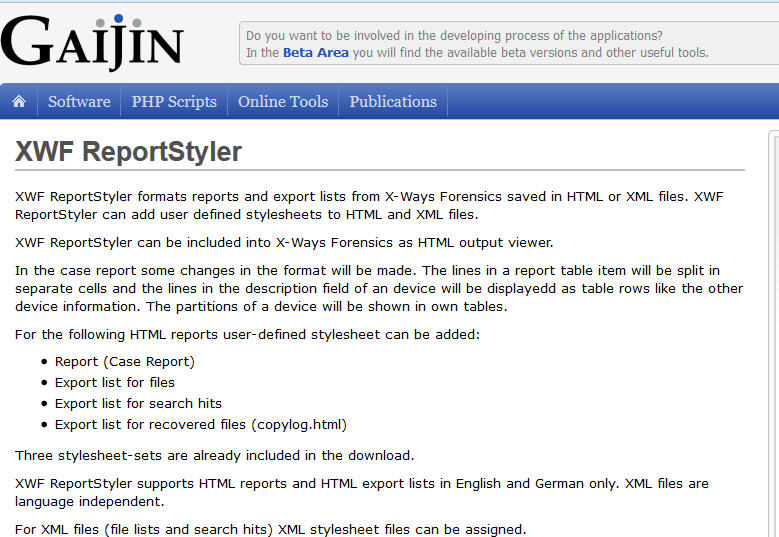Click the Gaijin logo

[x=92, y=42]
